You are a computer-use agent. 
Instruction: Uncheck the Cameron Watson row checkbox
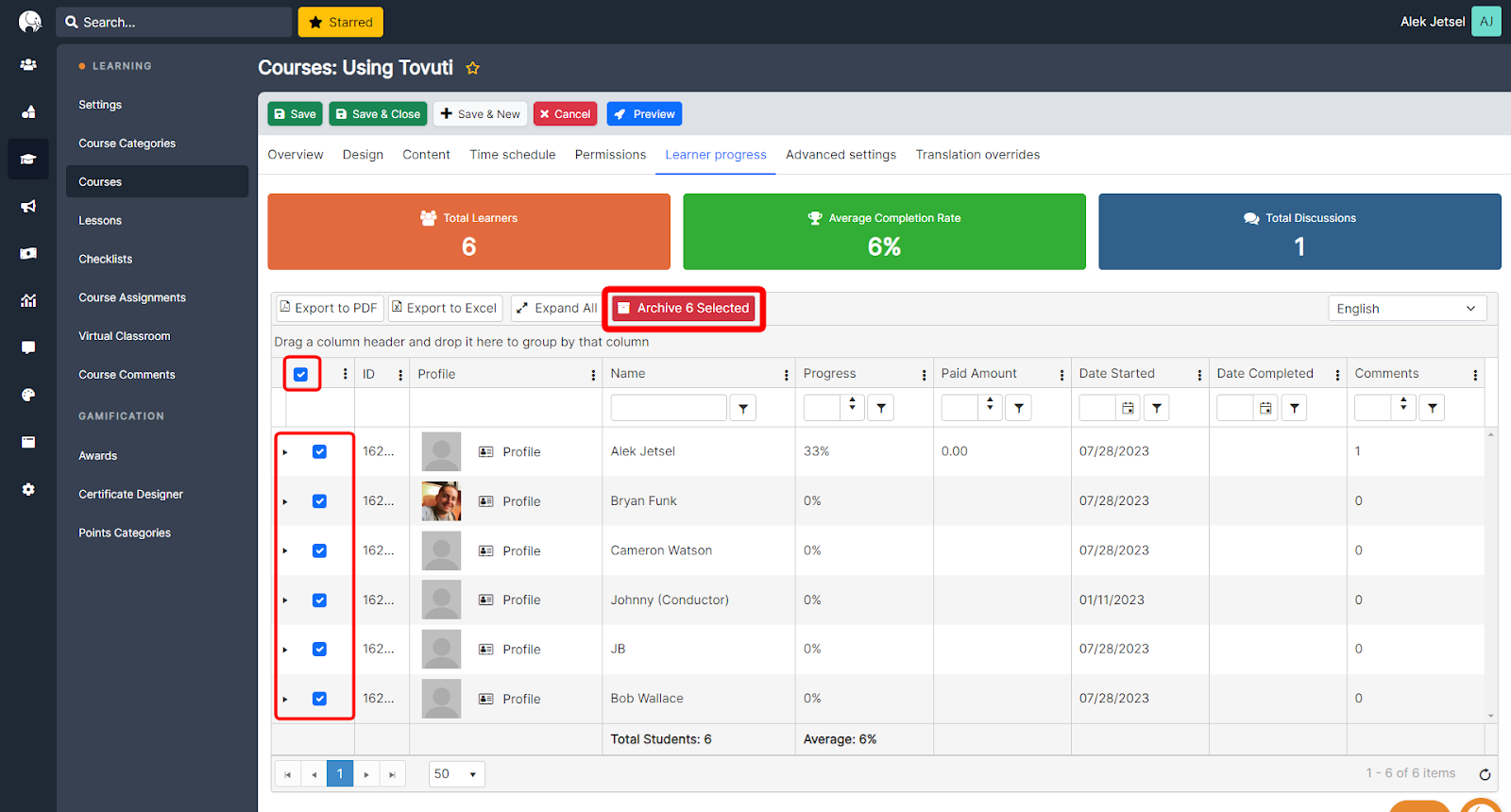pyautogui.click(x=319, y=550)
